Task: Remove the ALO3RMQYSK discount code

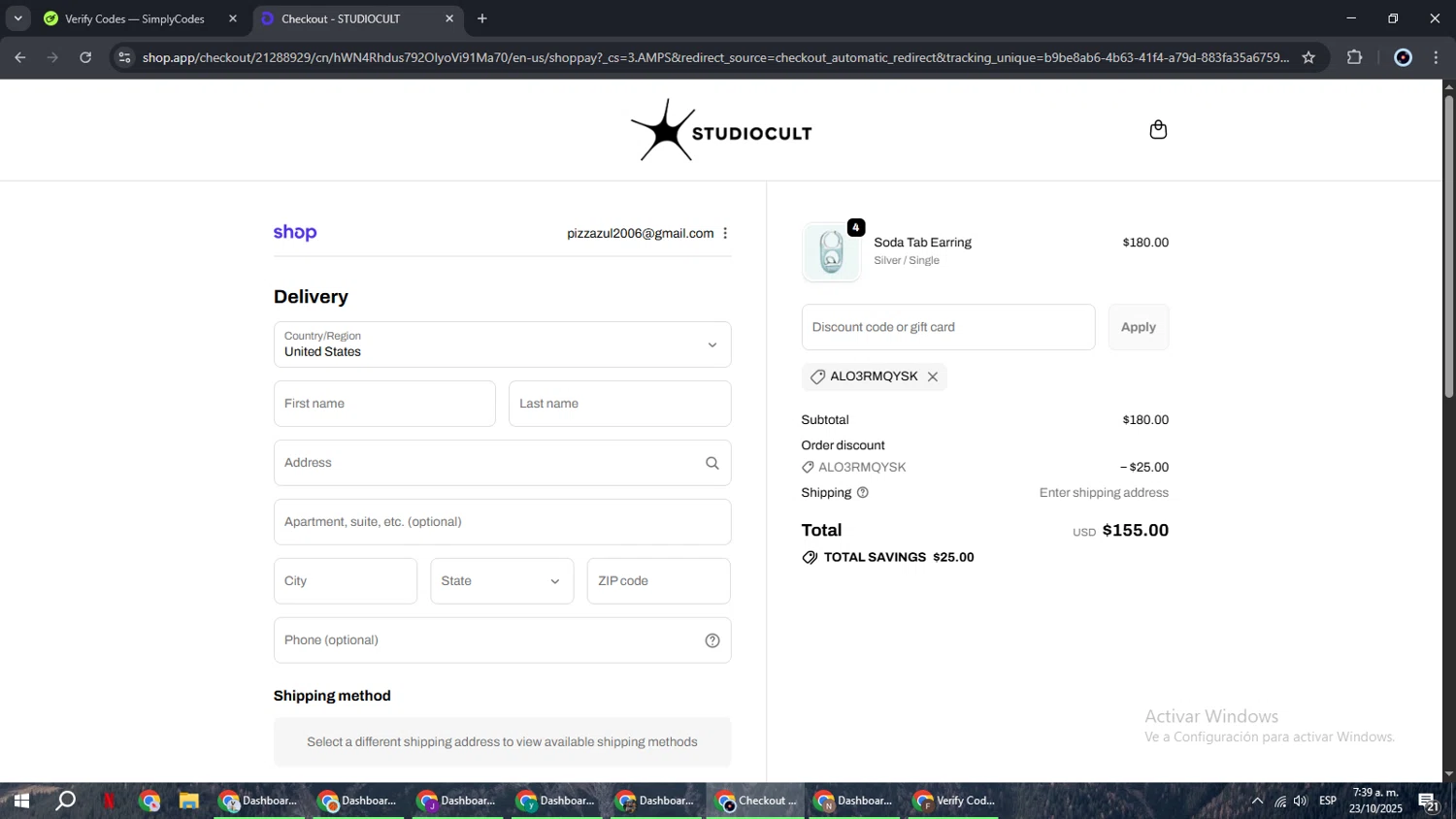Action: (x=933, y=377)
